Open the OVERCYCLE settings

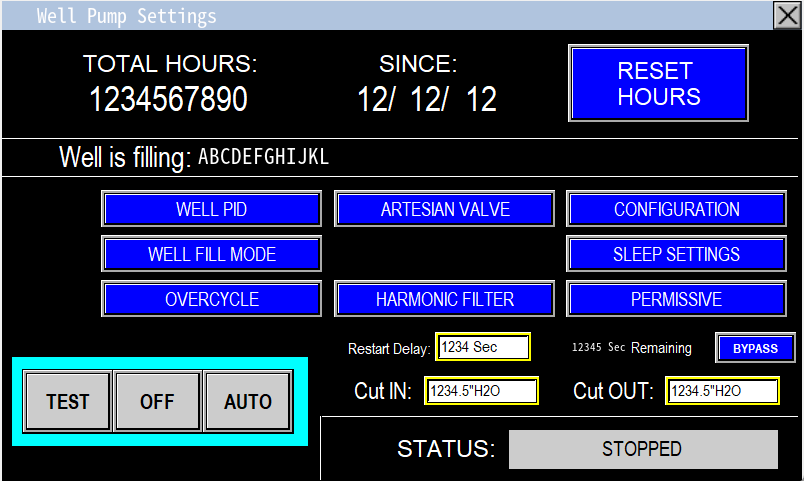211,299
